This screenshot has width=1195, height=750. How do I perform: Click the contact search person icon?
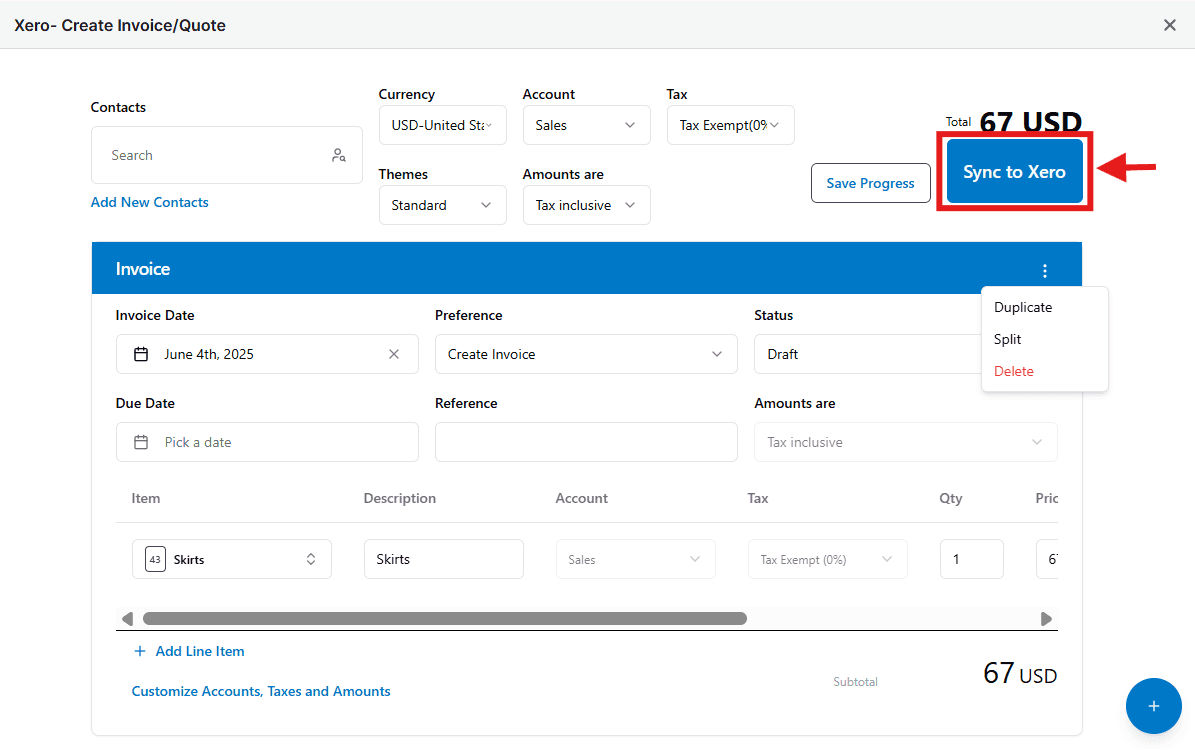click(x=338, y=155)
